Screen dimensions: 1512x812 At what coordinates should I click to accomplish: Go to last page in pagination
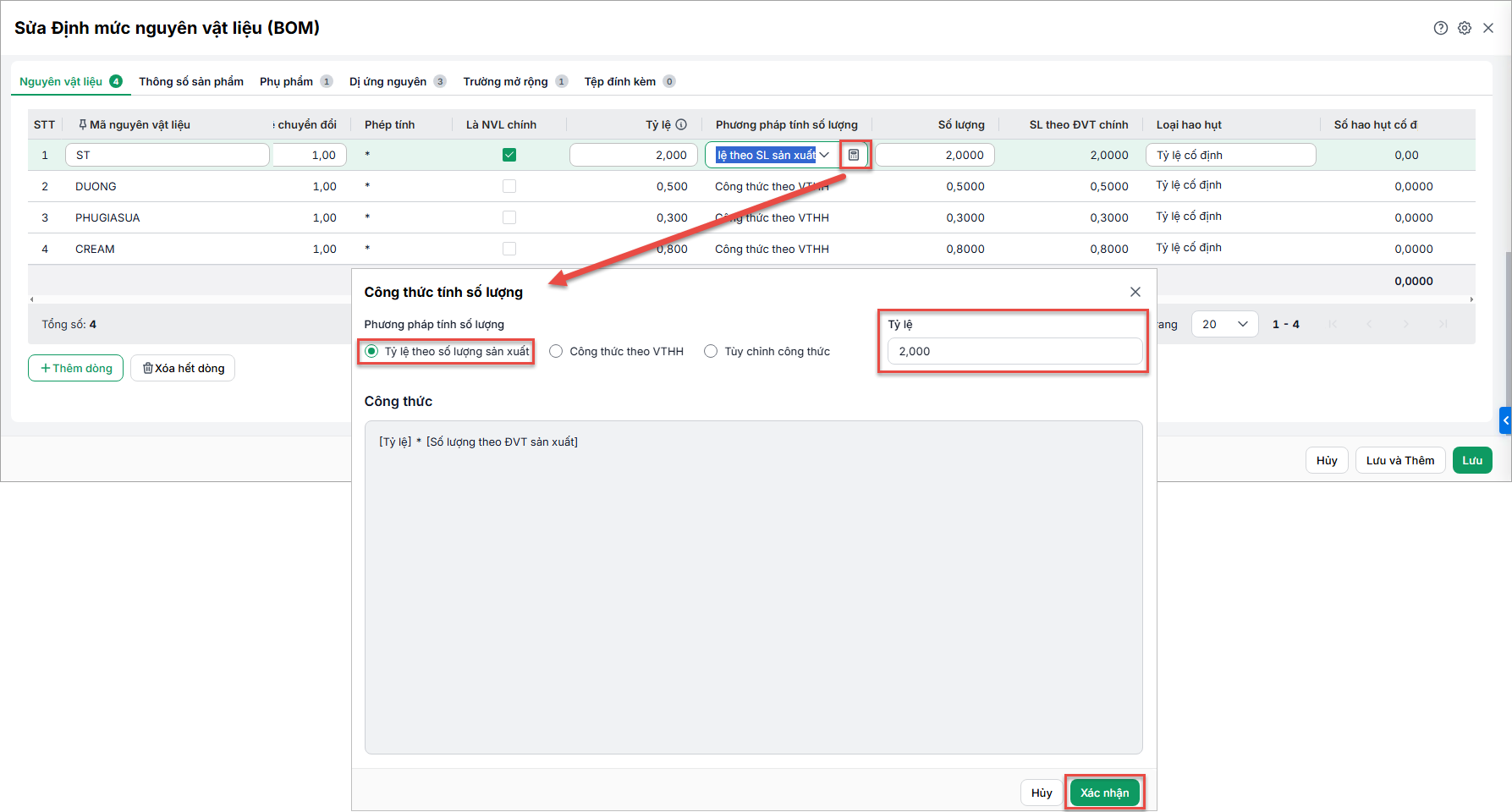(1443, 324)
